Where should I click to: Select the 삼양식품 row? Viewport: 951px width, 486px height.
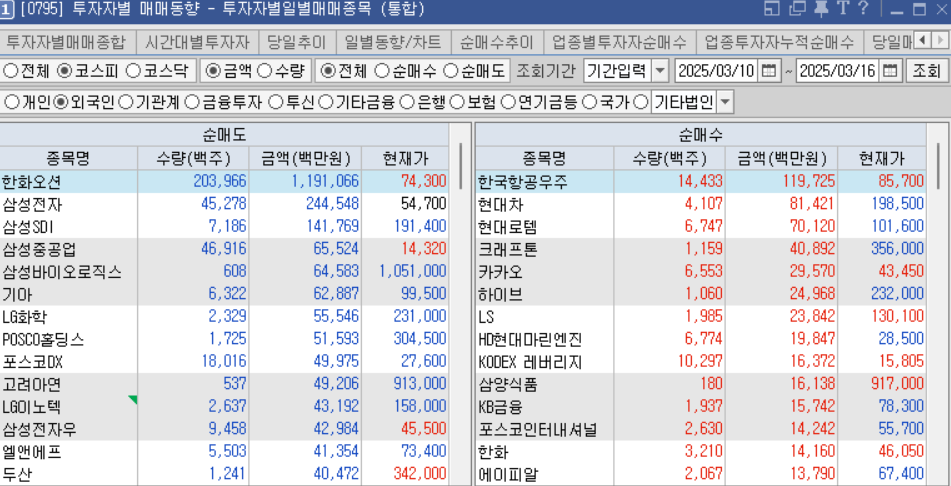pos(701,385)
